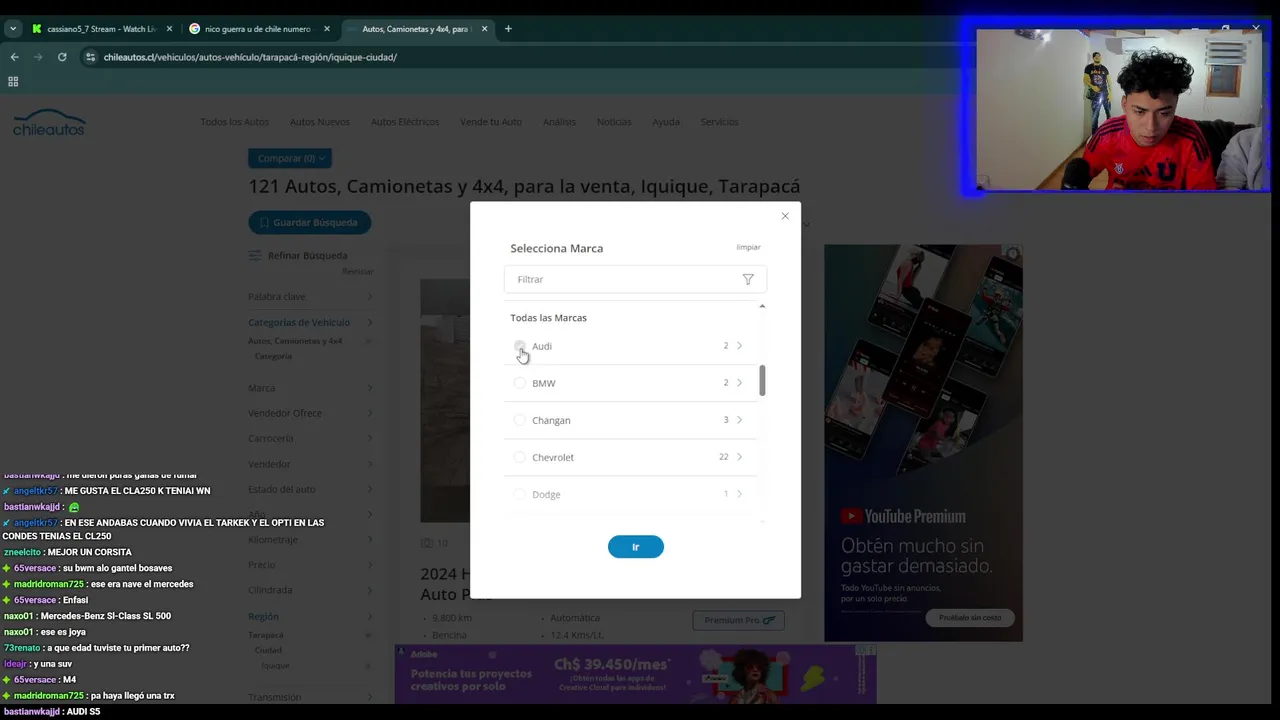The height and width of the screenshot is (720, 1280).
Task: Open the site information icon in address bar
Action: (91, 57)
